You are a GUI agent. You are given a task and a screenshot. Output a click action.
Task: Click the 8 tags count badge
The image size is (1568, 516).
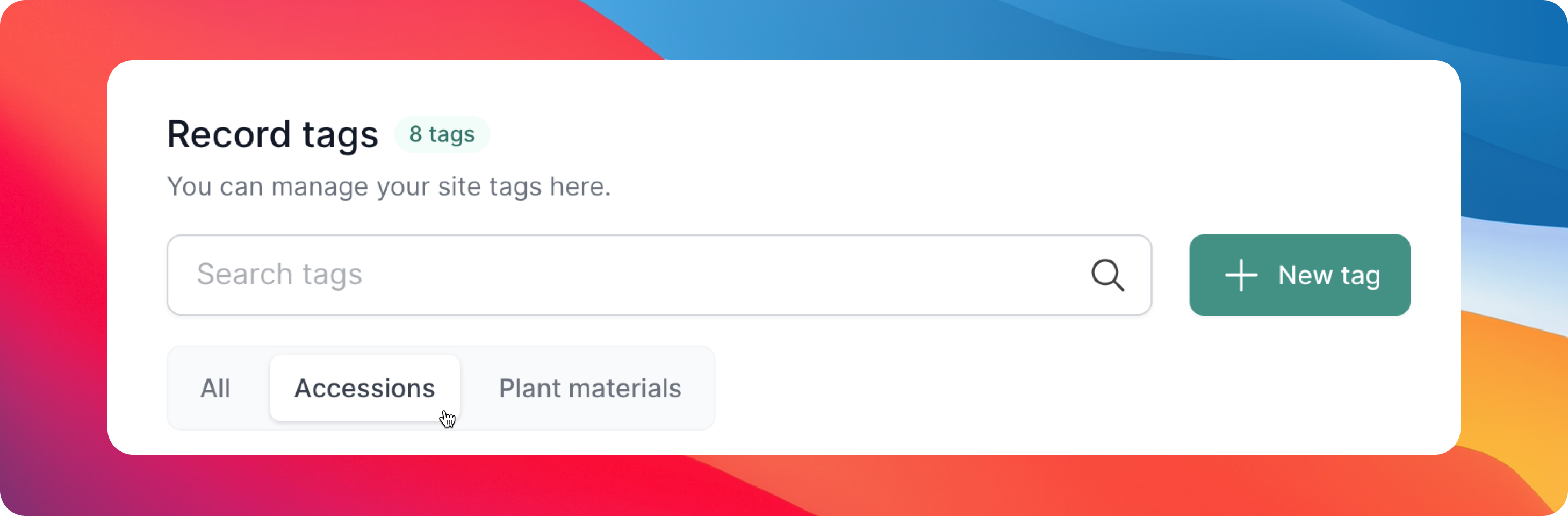click(x=442, y=134)
